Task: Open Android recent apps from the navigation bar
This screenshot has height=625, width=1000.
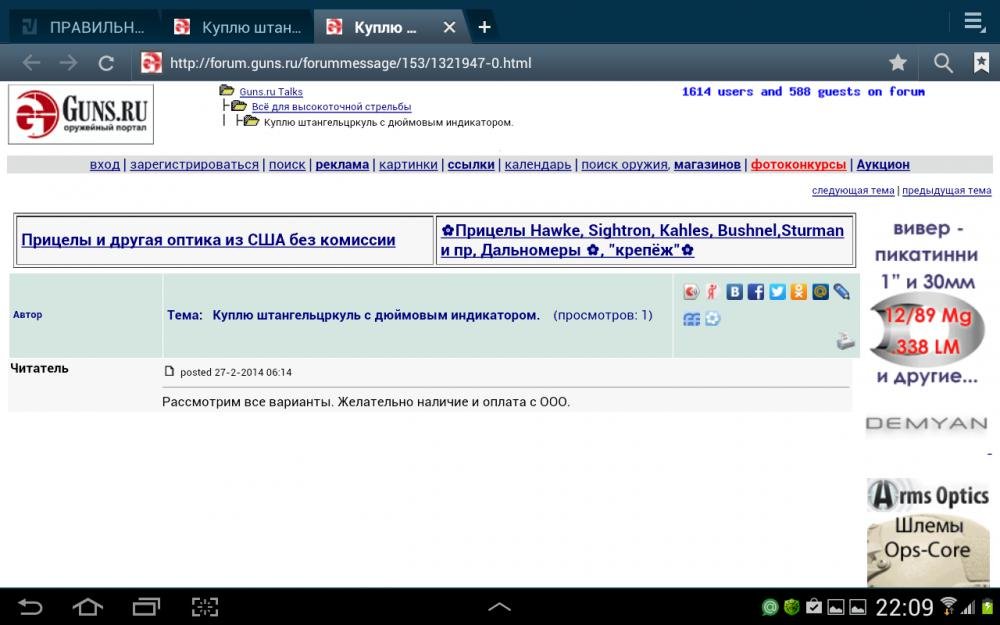Action: pyautogui.click(x=145, y=606)
